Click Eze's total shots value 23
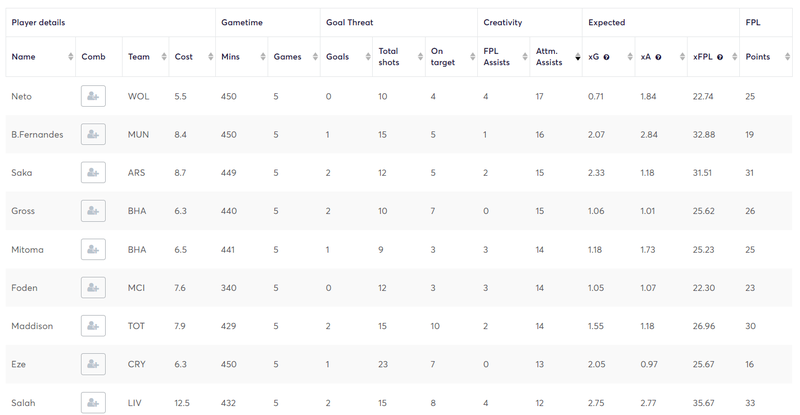Viewport: 800px width, 415px height. tap(383, 364)
